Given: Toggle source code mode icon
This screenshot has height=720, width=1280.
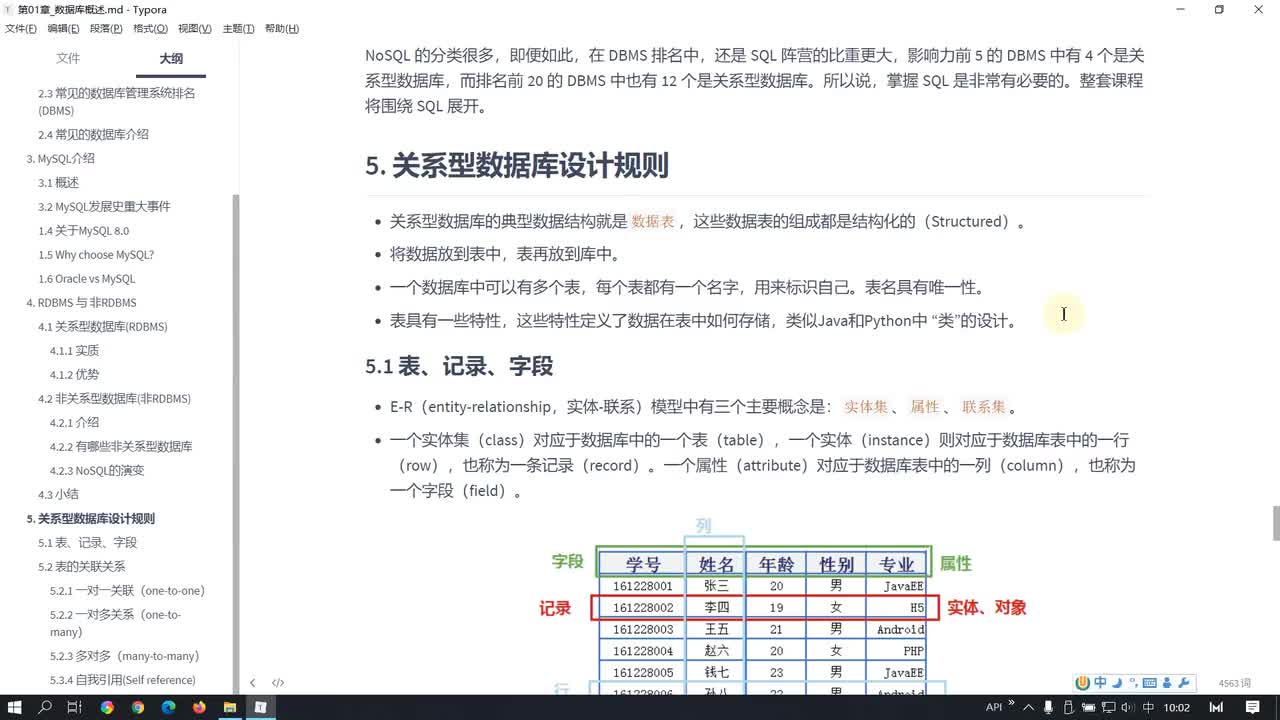Looking at the screenshot, I should tap(278, 683).
